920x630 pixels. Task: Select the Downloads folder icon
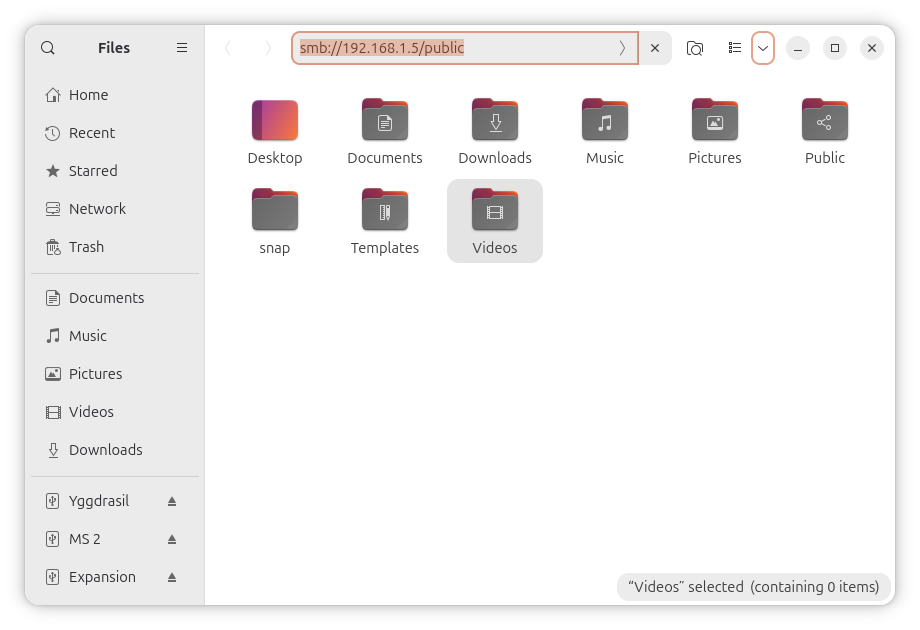tap(495, 122)
